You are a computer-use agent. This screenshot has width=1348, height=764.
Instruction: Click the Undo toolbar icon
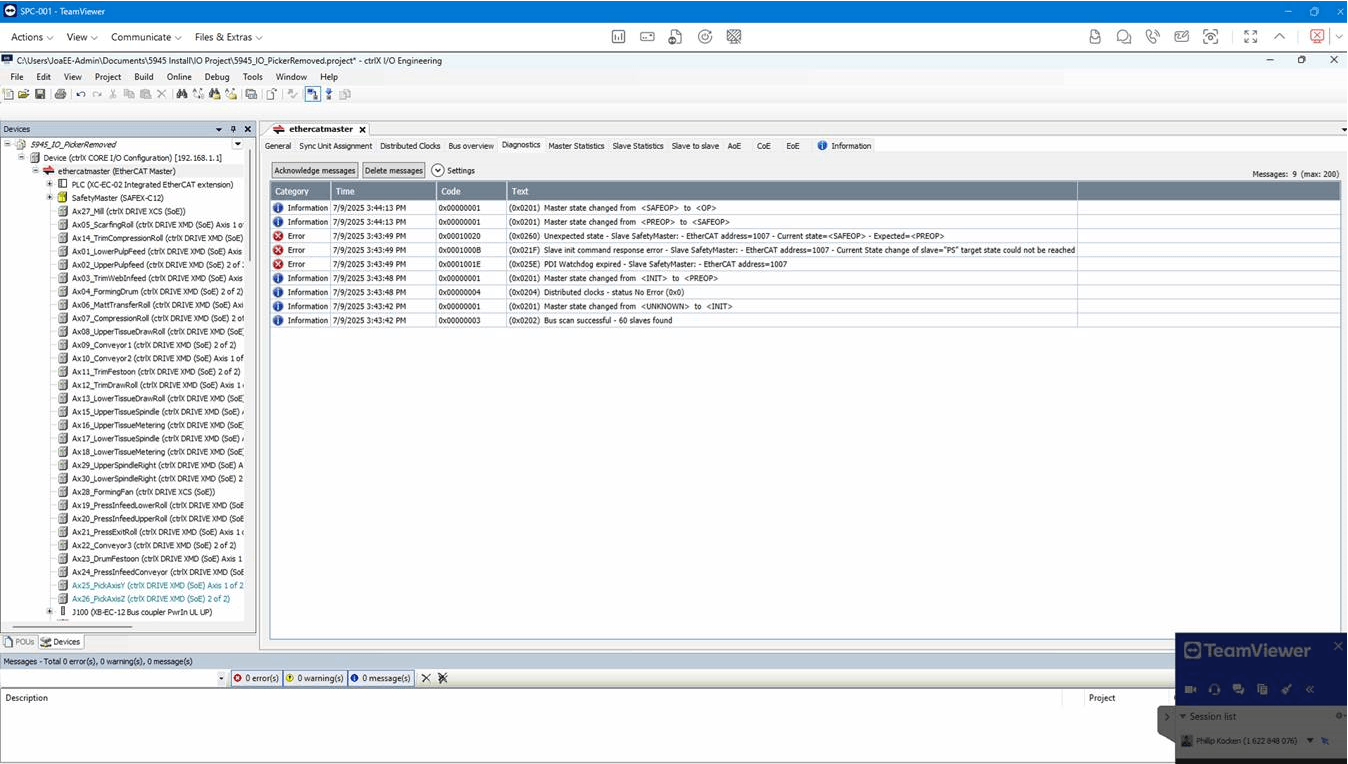[x=81, y=94]
